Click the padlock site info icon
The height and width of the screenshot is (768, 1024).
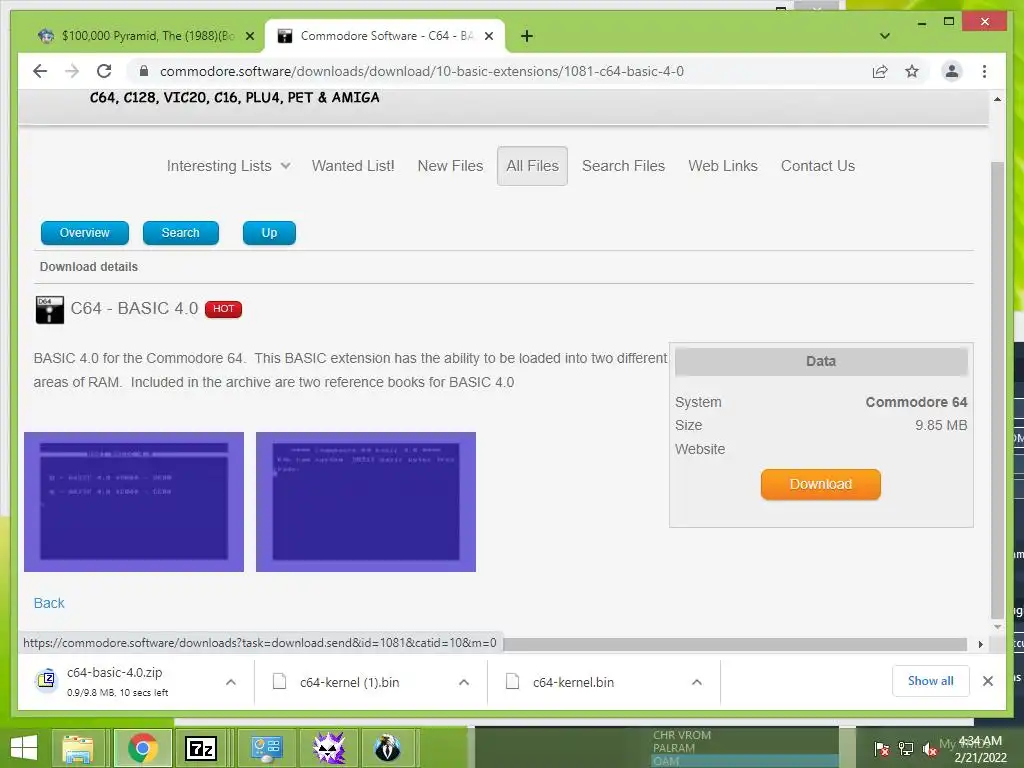[x=144, y=71]
